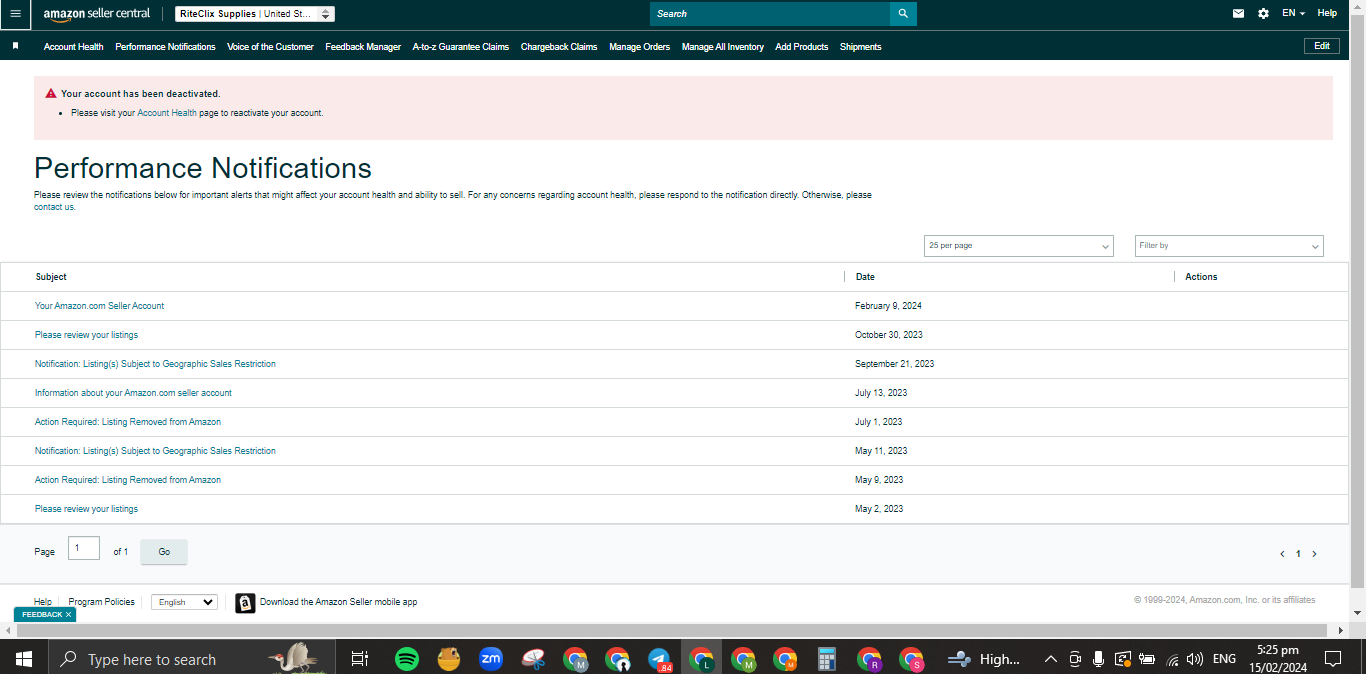
Task: Open the Zoom app from the taskbar
Action: pos(491,659)
